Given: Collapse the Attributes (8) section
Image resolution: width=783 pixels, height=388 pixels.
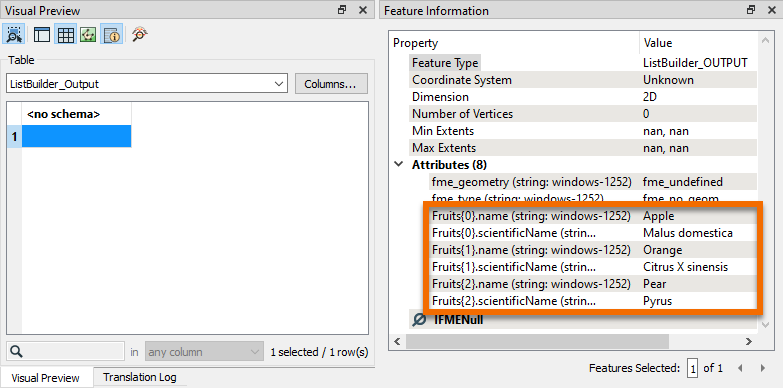Looking at the screenshot, I should coord(398,164).
